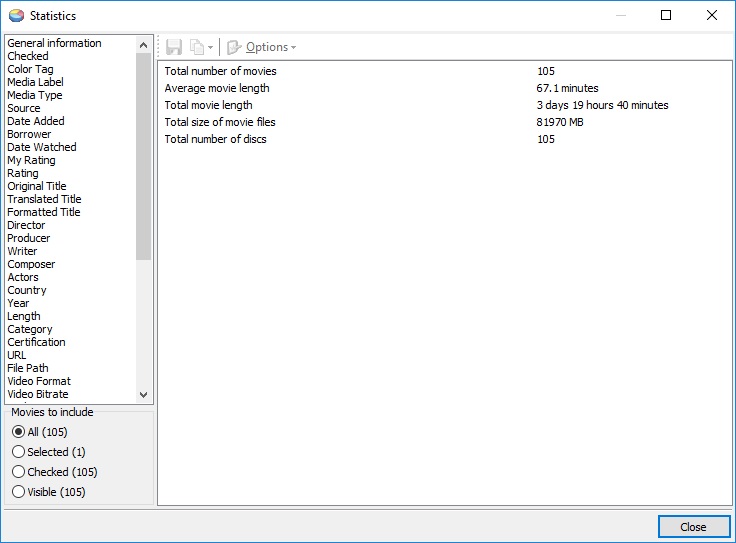
Task: Click the scroll up arrow of category list
Action: pyautogui.click(x=143, y=45)
